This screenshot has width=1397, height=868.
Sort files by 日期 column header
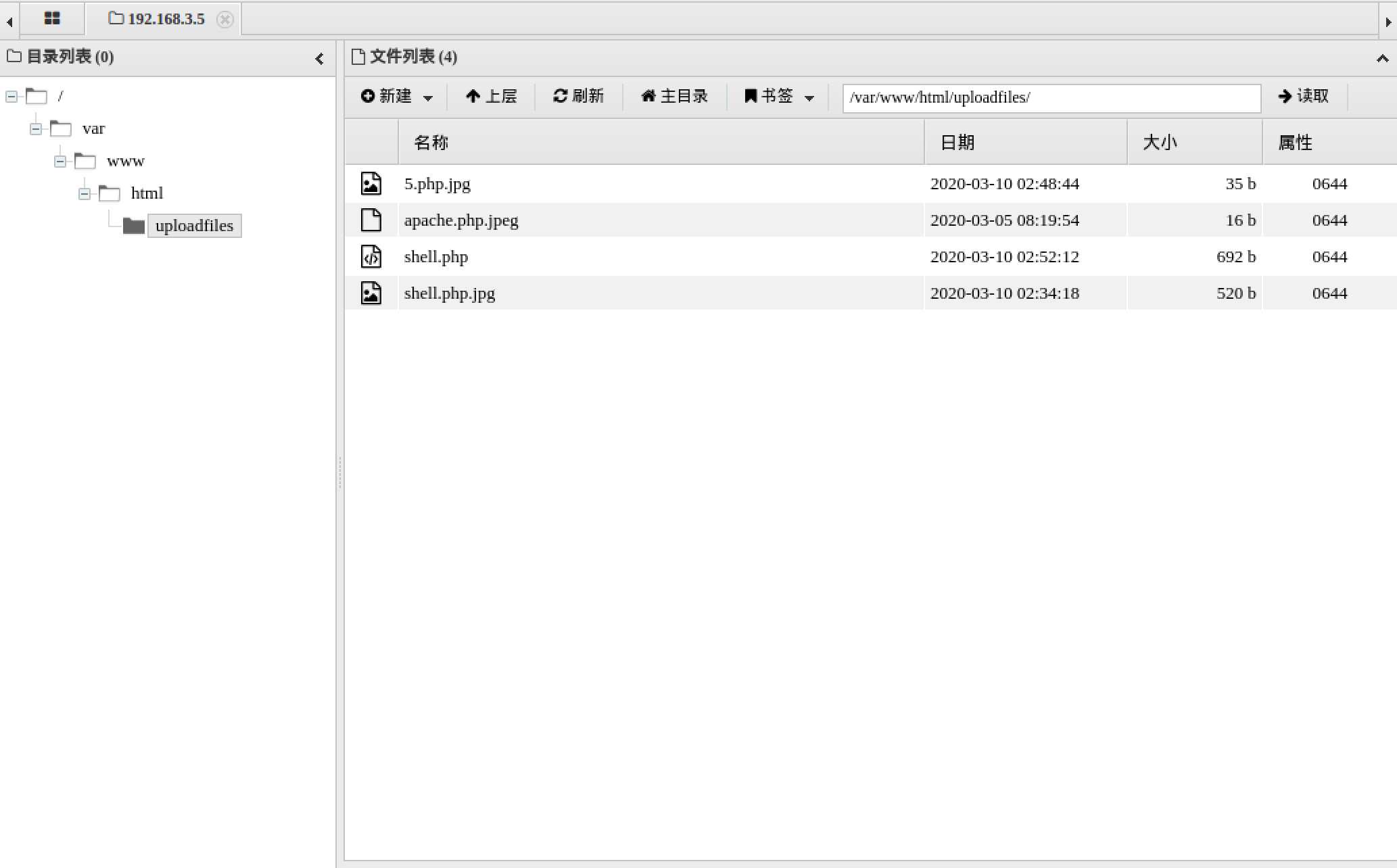[1025, 142]
